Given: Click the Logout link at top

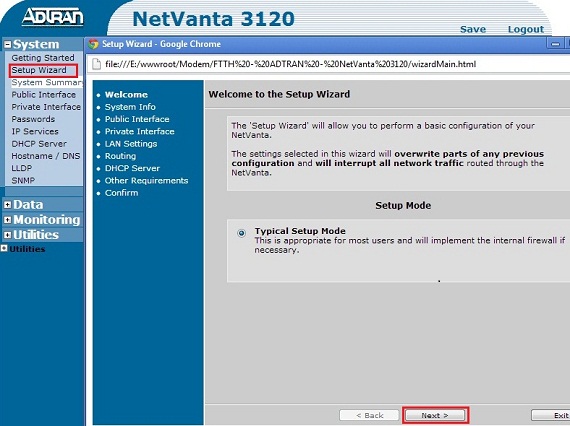Looking at the screenshot, I should pyautogui.click(x=526, y=29).
